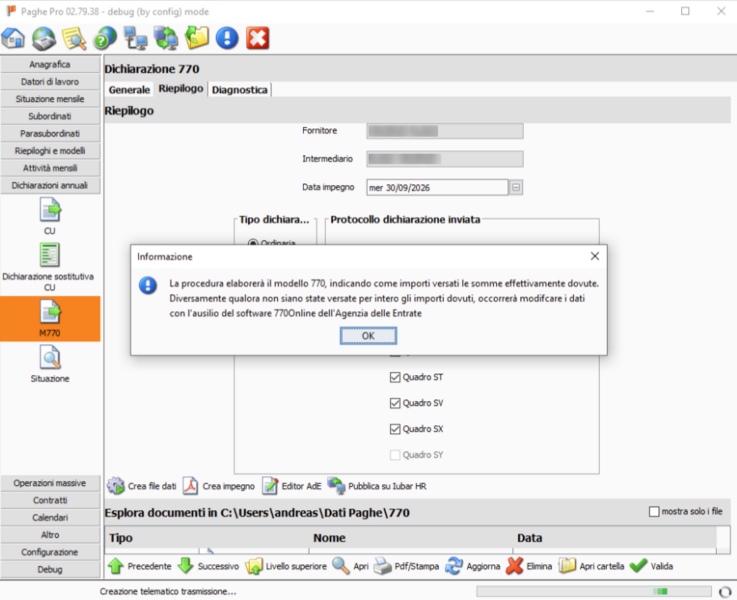Open Debug section
This screenshot has height=600, width=737.
click(50, 569)
